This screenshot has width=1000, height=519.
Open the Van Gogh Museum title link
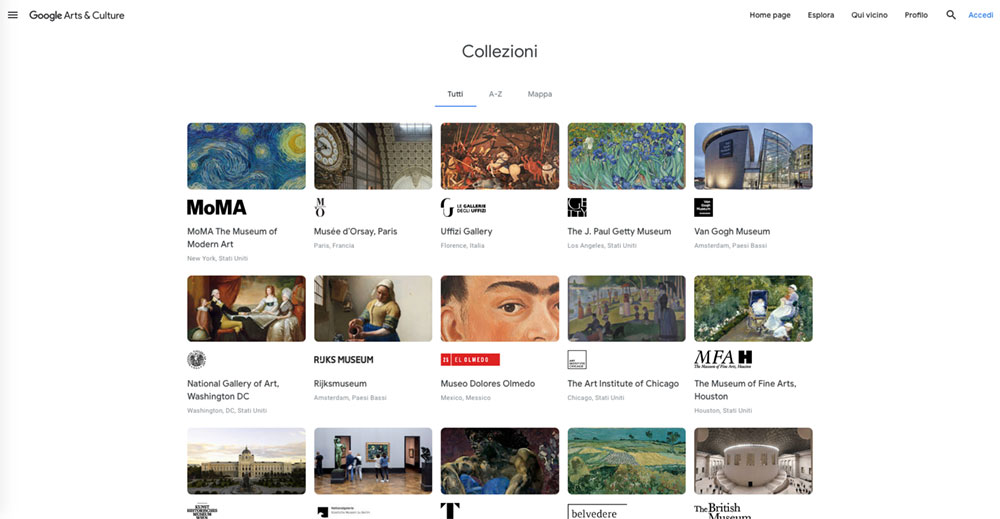(x=732, y=231)
